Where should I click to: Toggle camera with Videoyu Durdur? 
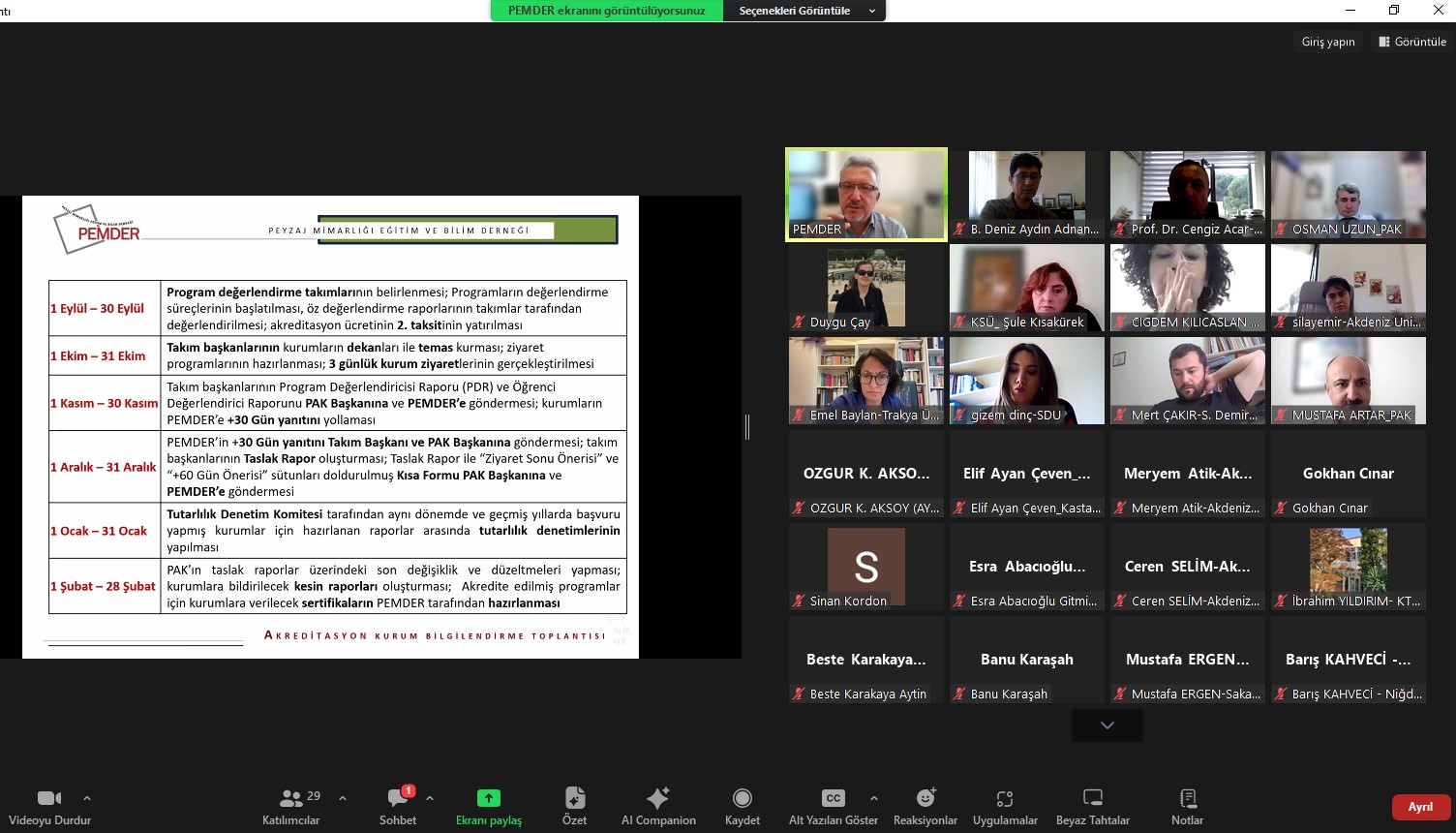click(49, 806)
